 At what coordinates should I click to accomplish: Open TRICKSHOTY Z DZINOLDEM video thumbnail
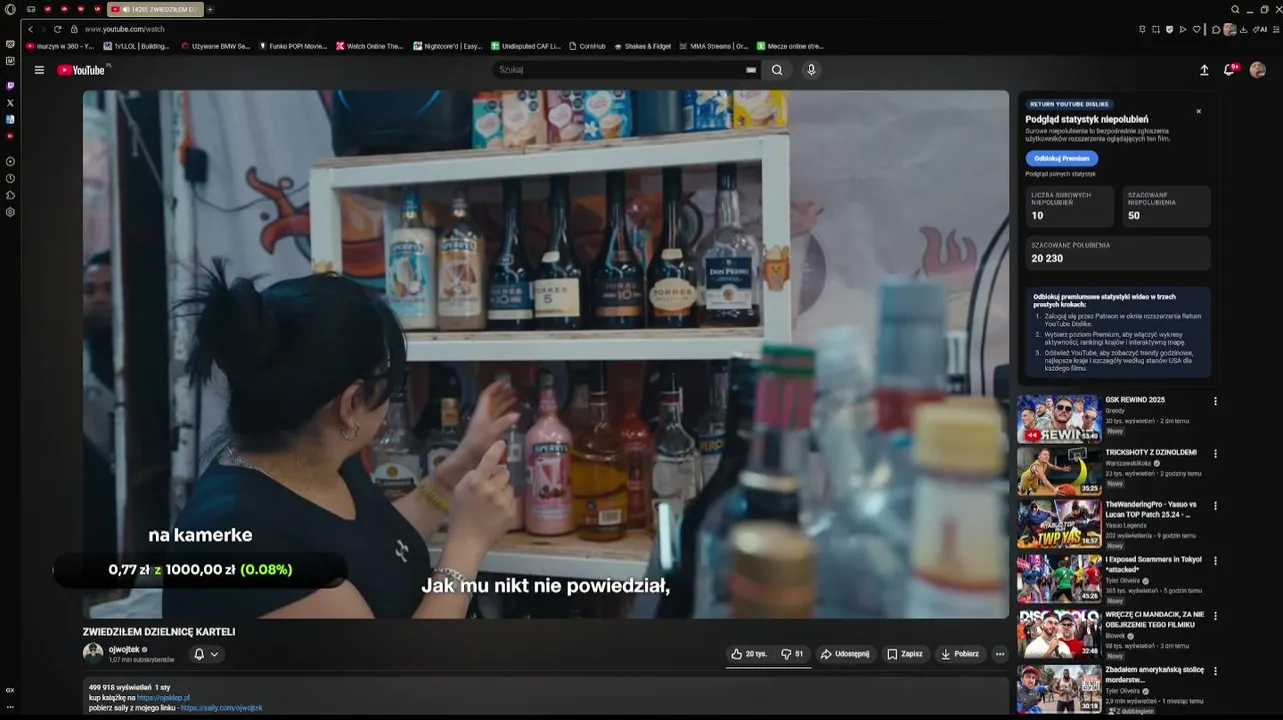1059,471
